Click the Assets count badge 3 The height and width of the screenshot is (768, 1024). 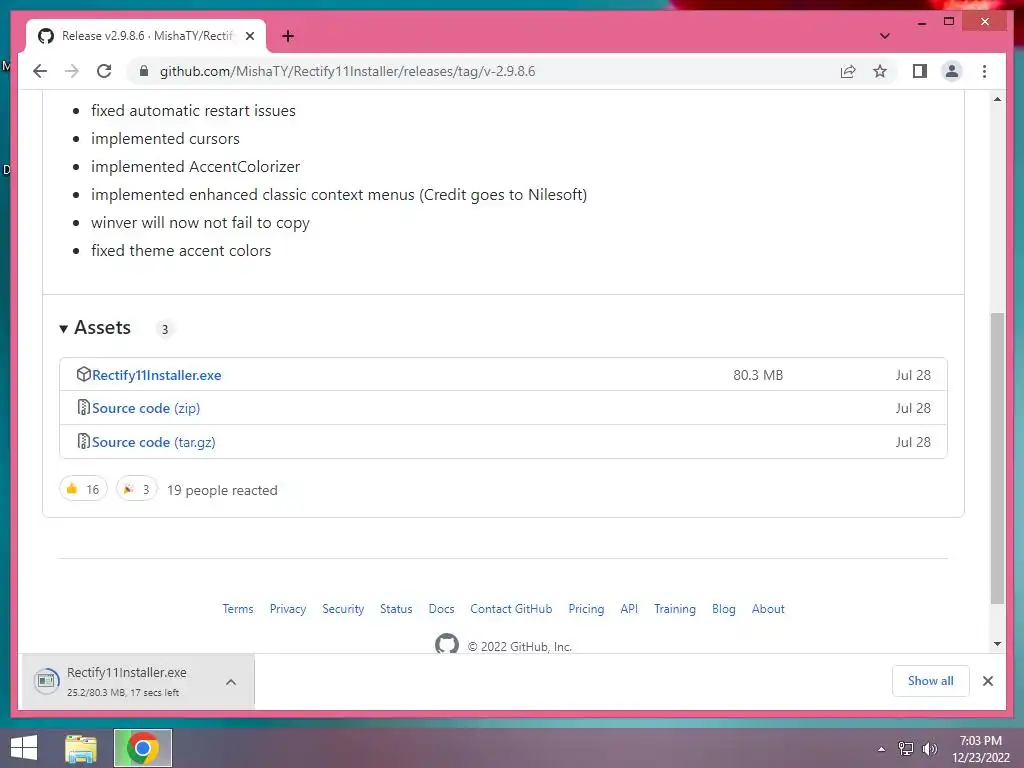165,329
